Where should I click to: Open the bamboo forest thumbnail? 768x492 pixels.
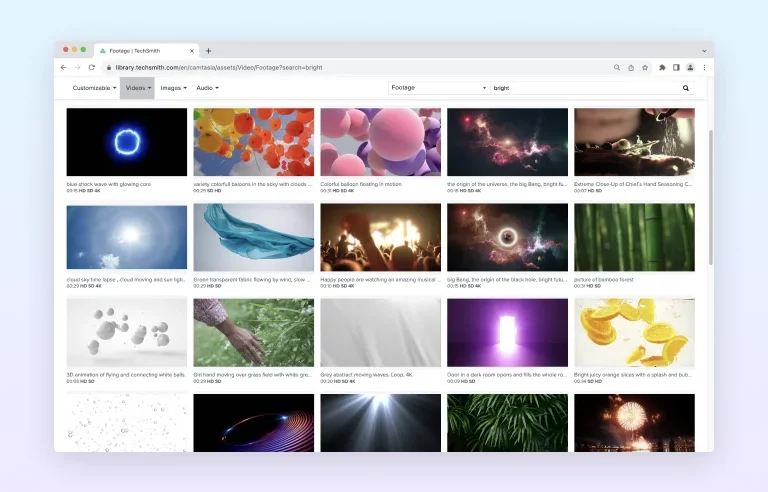[634, 237]
